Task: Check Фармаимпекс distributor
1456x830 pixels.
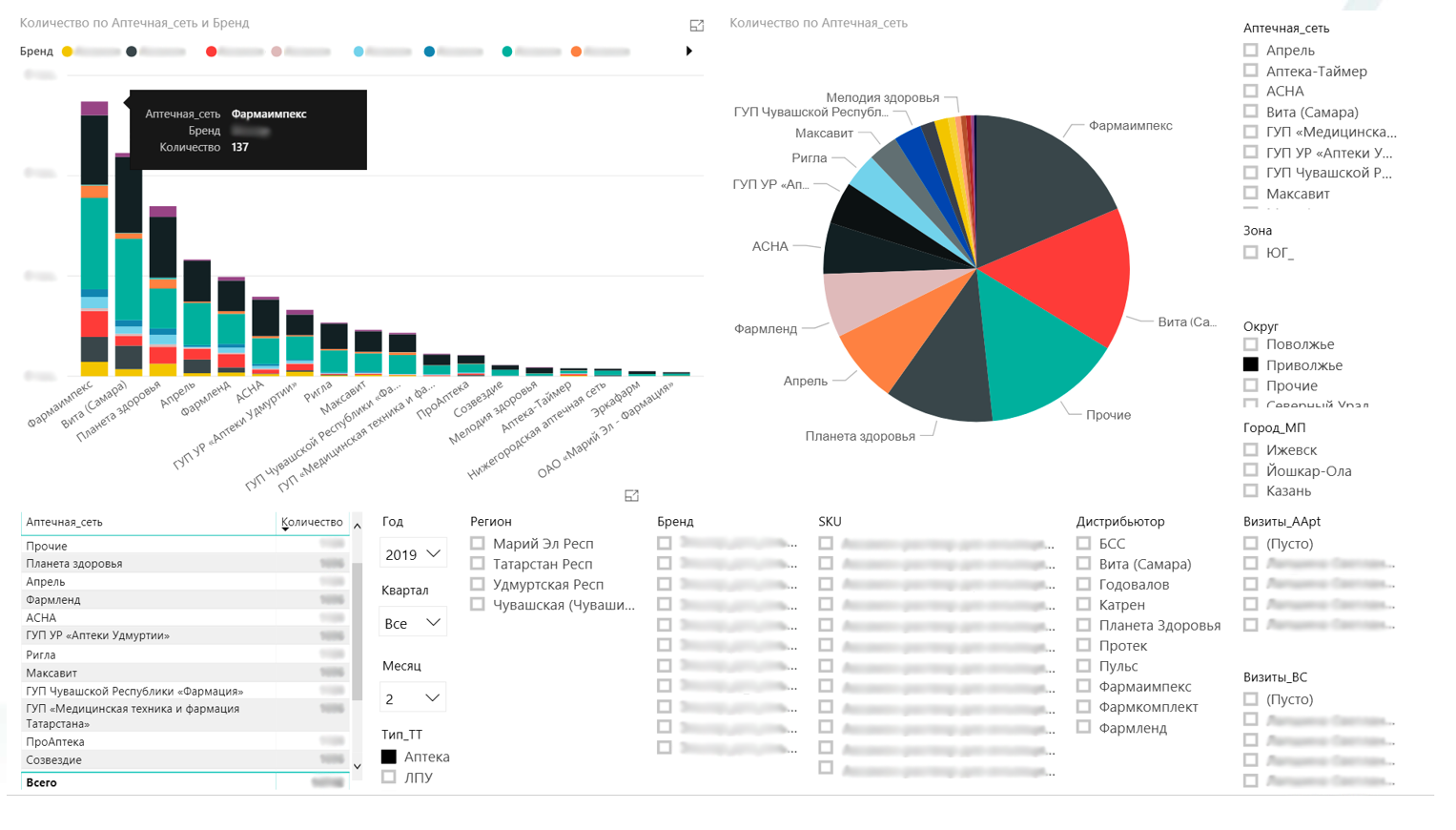Action: pos(1084,686)
